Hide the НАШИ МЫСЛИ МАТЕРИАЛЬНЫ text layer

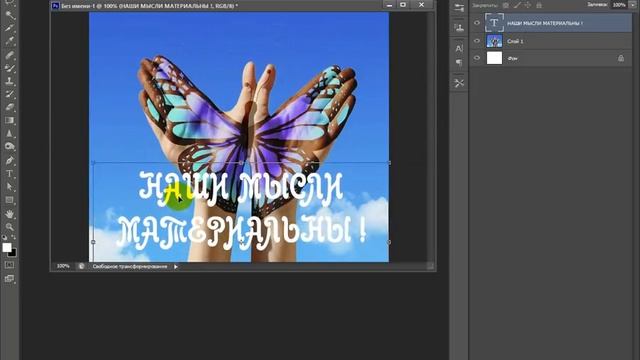[x=477, y=23]
